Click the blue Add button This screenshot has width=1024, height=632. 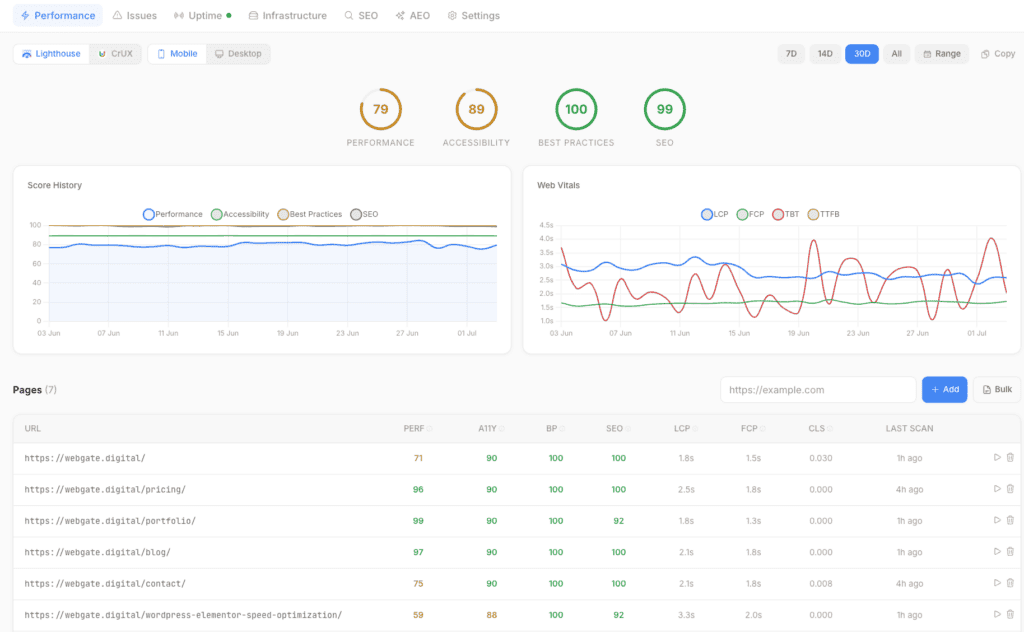(x=944, y=390)
